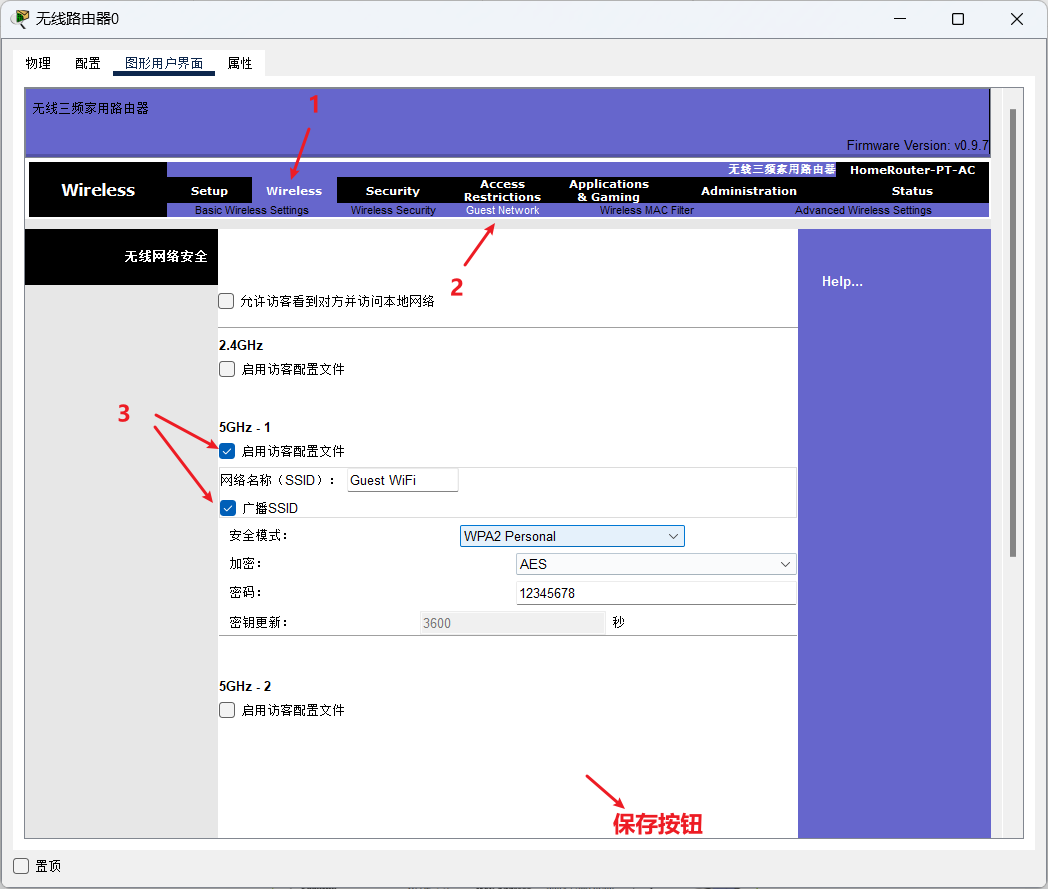The height and width of the screenshot is (889, 1048).
Task: Select the Wireless menu tab
Action: click(x=294, y=190)
